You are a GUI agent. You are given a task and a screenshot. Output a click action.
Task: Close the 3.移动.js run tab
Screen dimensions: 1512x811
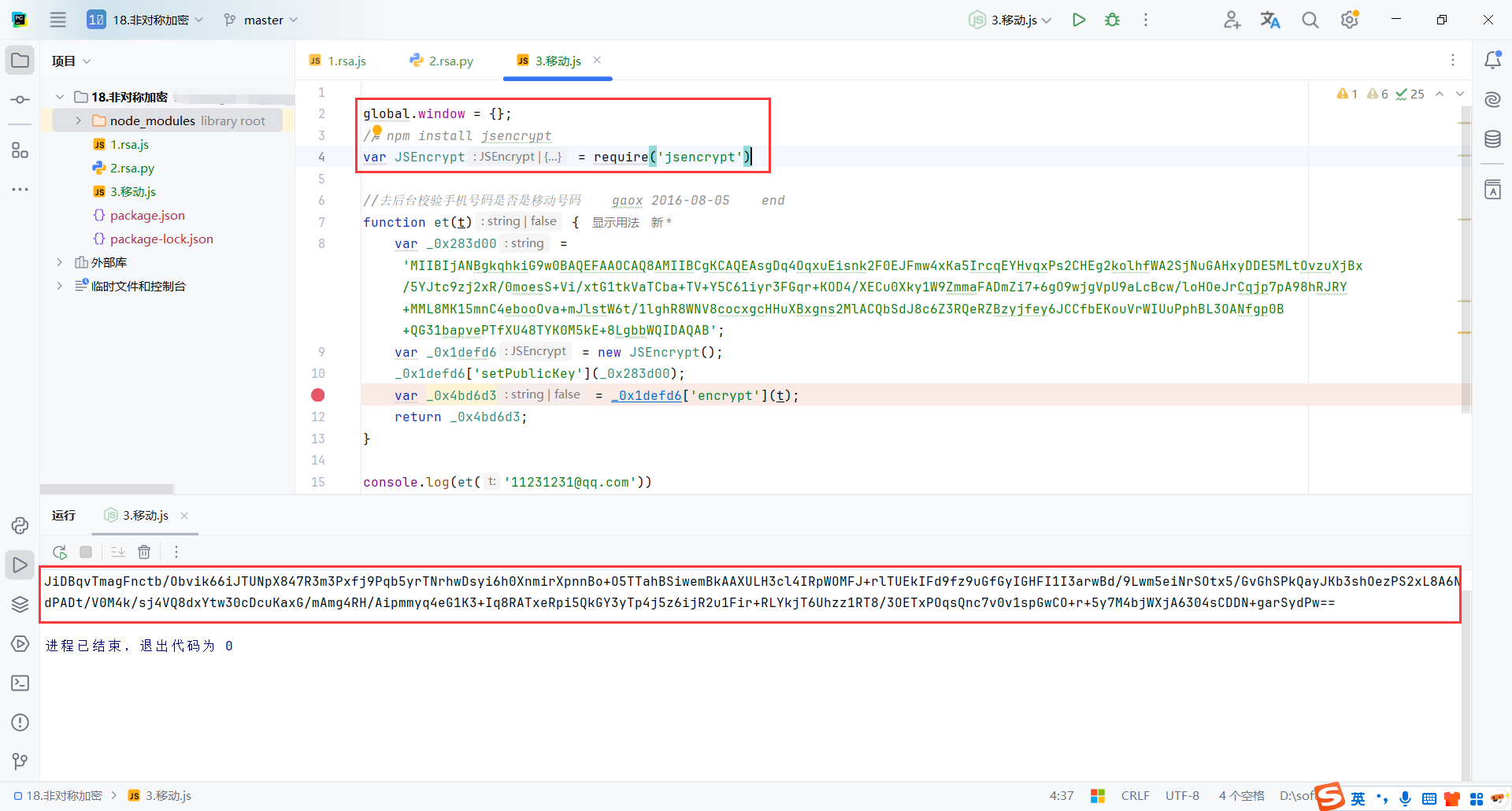point(184,516)
